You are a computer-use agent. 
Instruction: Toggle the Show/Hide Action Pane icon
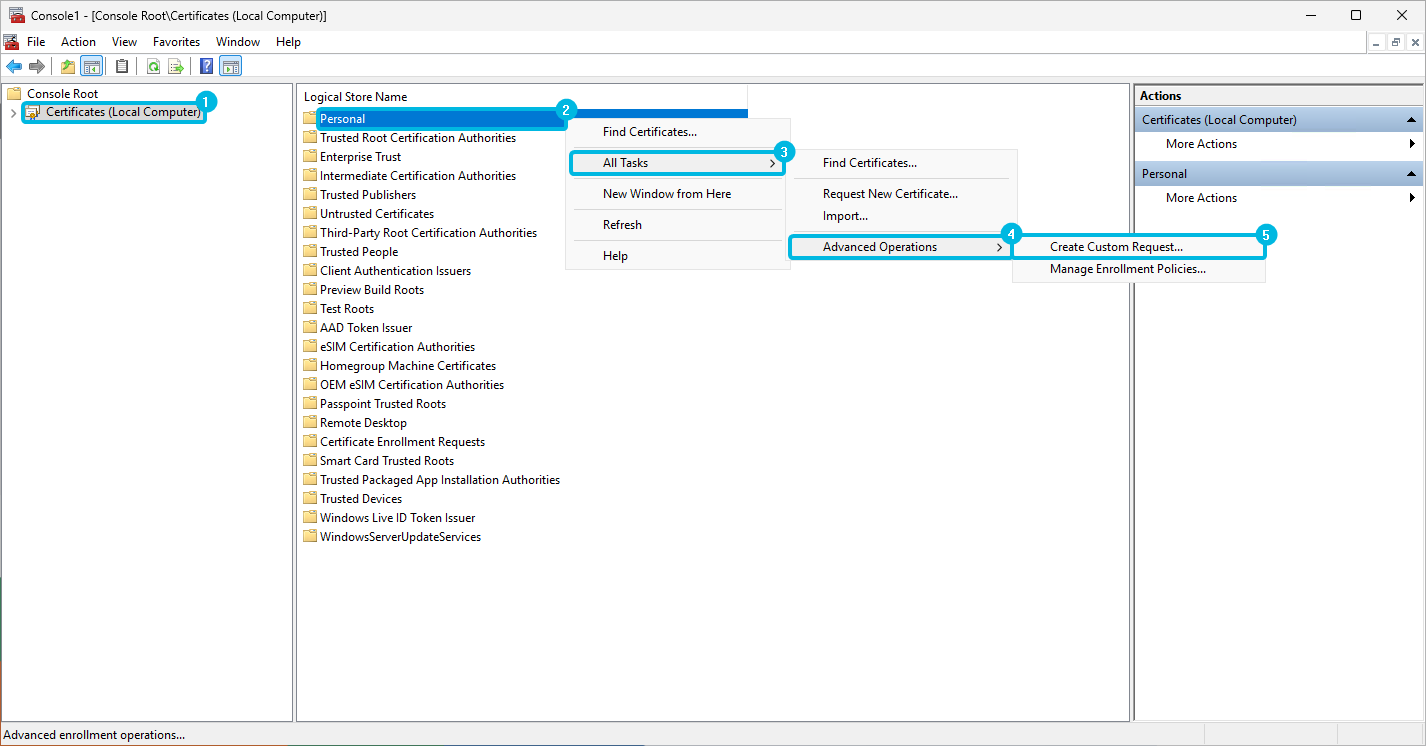(231, 67)
